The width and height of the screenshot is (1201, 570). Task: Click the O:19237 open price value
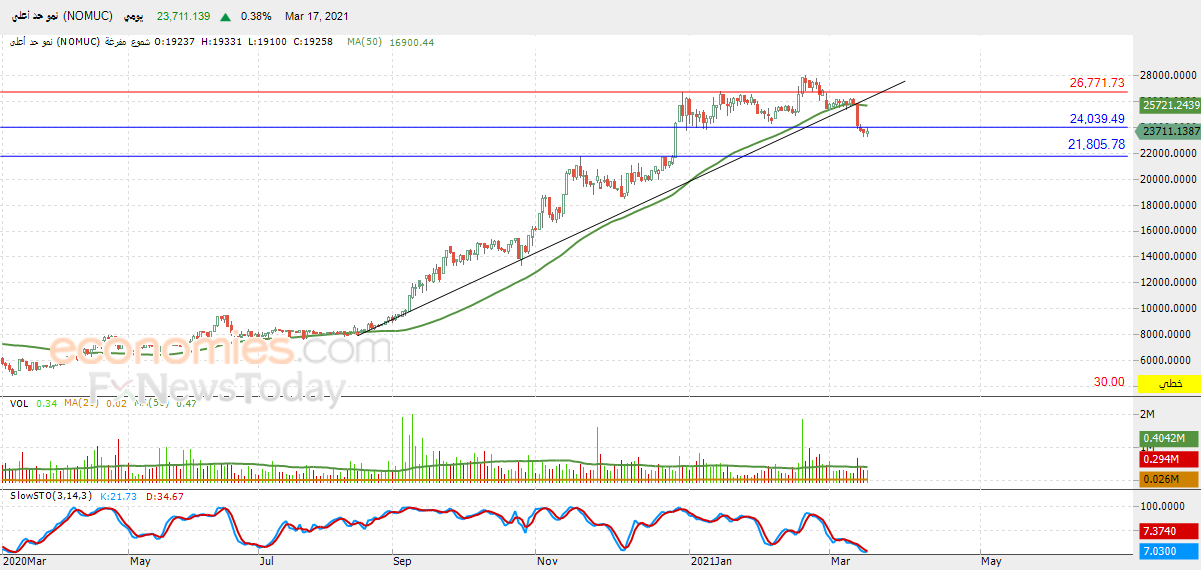pos(175,42)
